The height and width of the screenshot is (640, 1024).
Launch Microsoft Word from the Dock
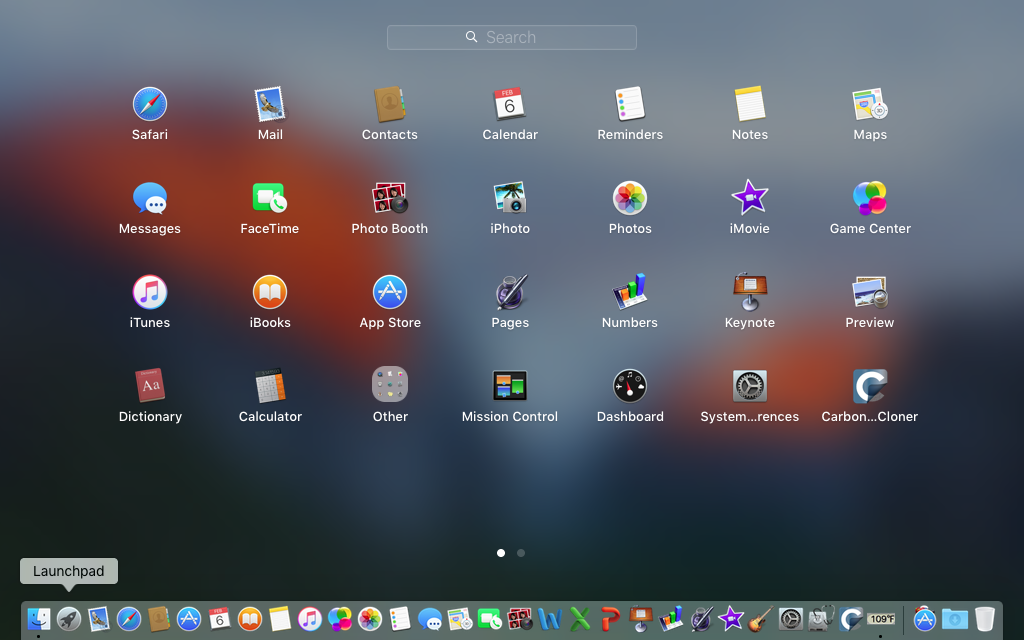(550, 619)
